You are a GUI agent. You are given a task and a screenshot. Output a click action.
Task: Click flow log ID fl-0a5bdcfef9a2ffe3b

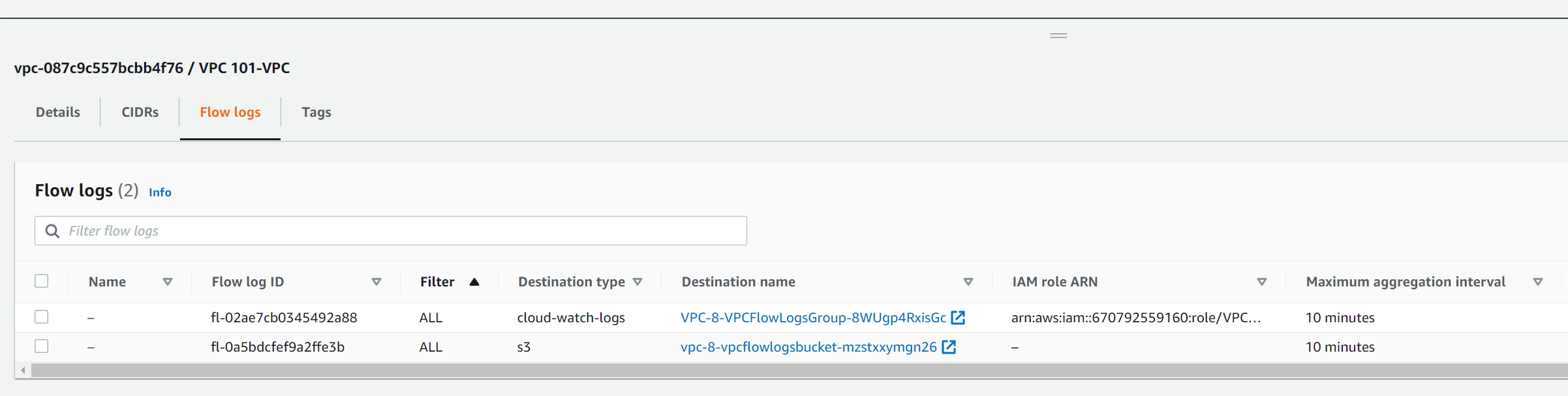tap(277, 347)
